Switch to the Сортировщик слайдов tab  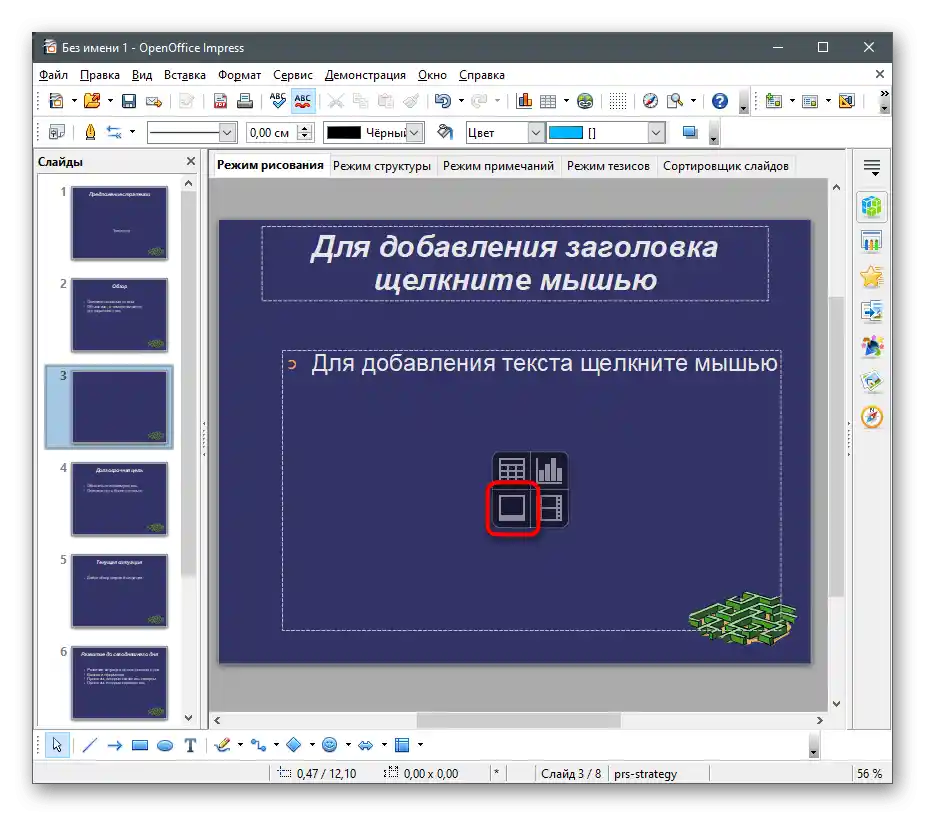click(x=726, y=166)
